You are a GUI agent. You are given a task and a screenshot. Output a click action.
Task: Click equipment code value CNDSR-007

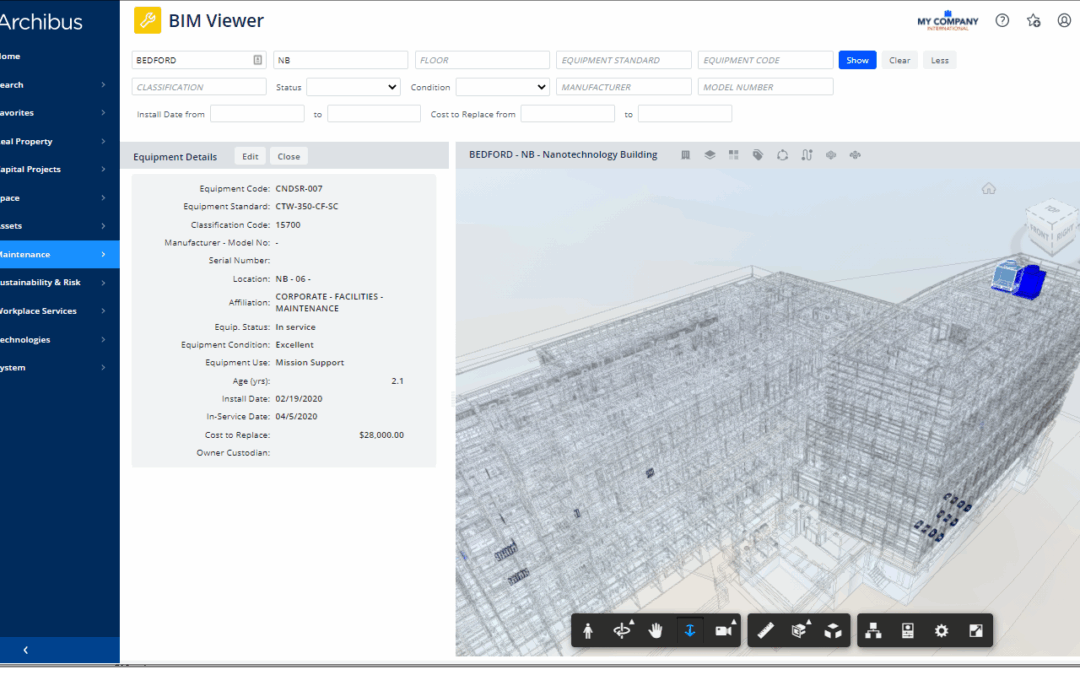(x=299, y=189)
